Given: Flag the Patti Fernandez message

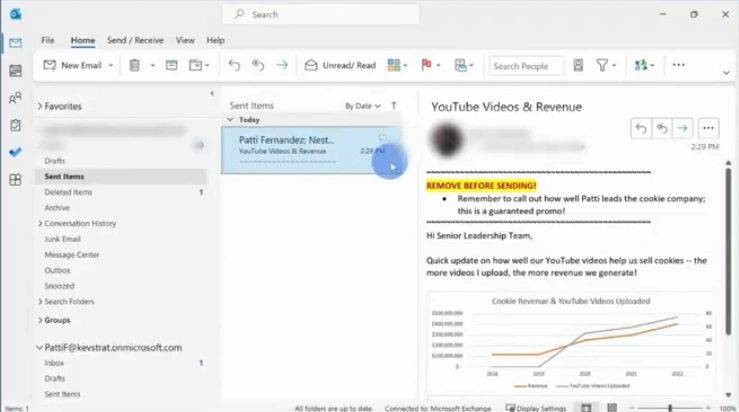Looking at the screenshot, I should 383,139.
